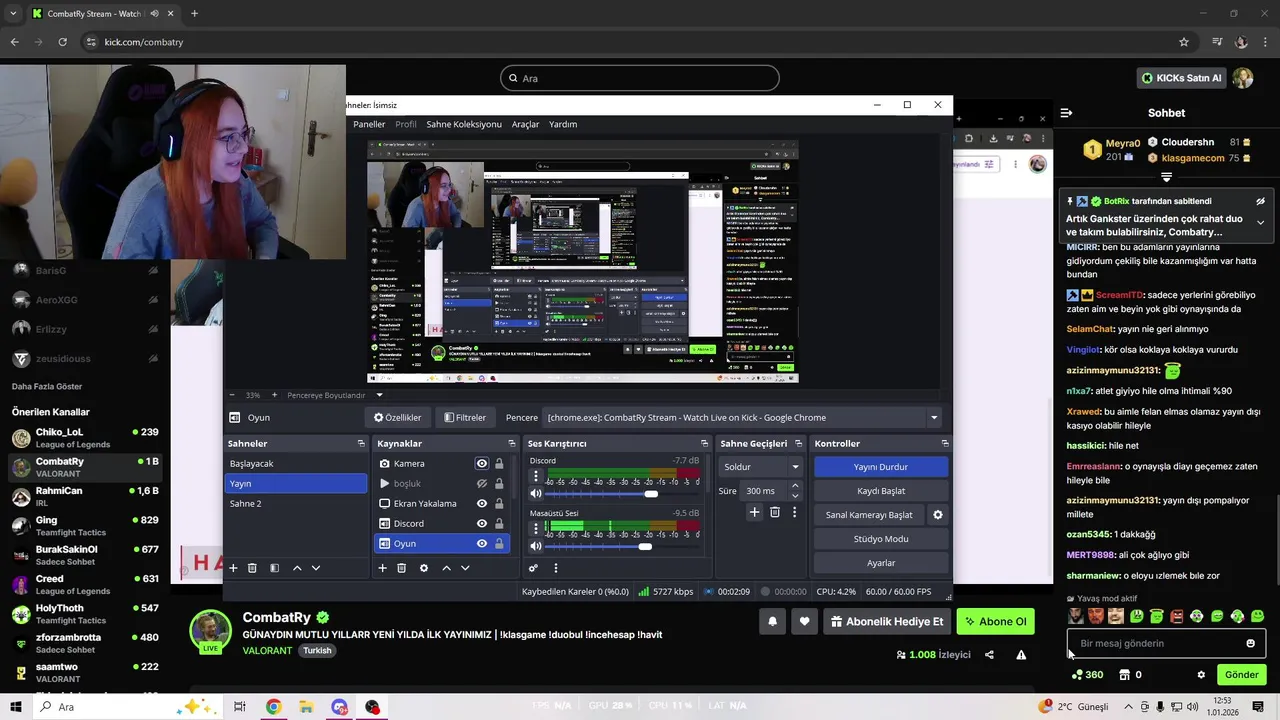Viewport: 1280px width, 720px height.
Task: Open Chrome from Windows taskbar
Action: 273,707
